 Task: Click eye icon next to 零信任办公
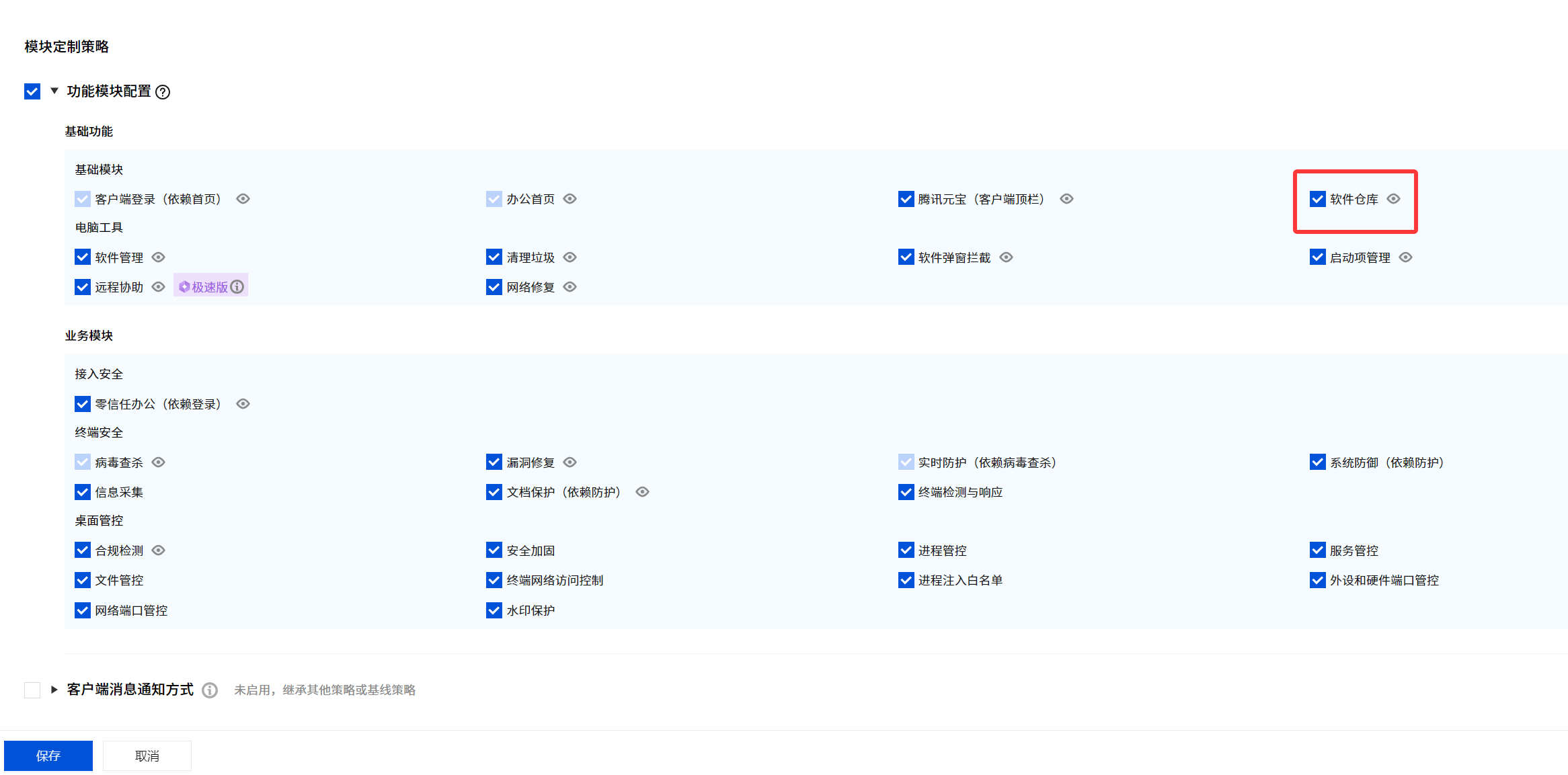tap(243, 404)
